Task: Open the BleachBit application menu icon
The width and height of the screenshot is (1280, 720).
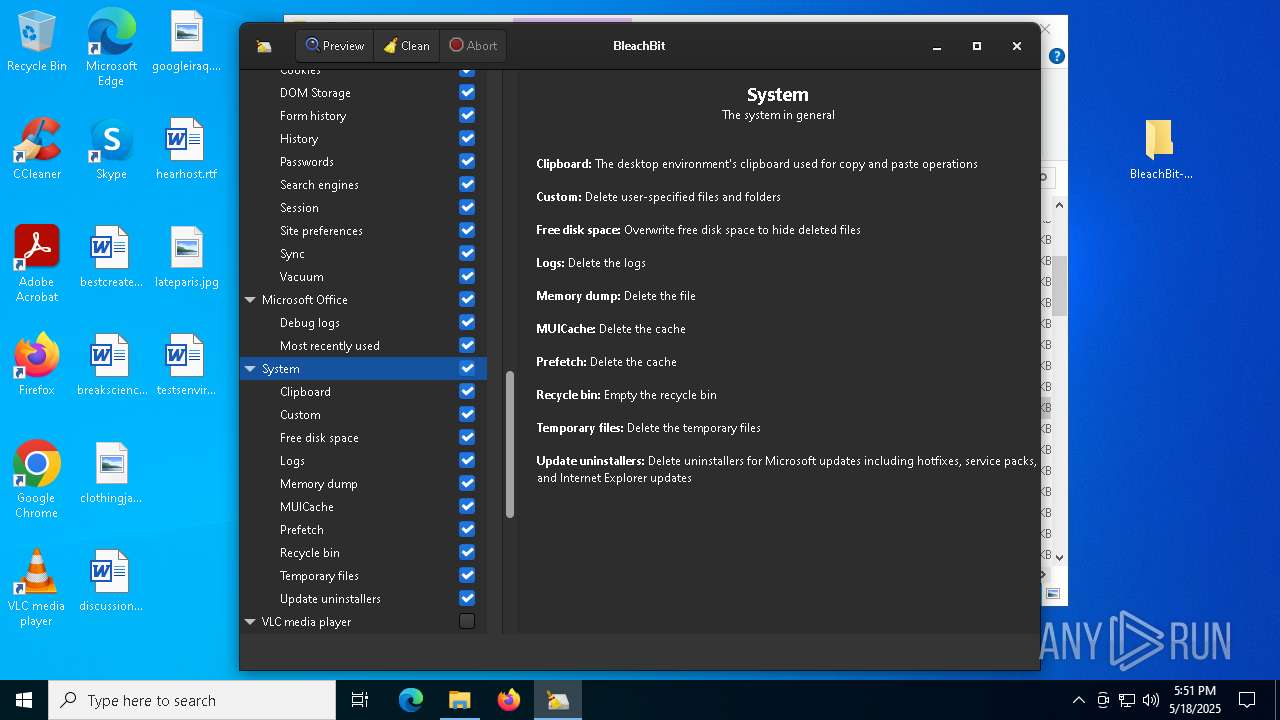Action: [264, 46]
